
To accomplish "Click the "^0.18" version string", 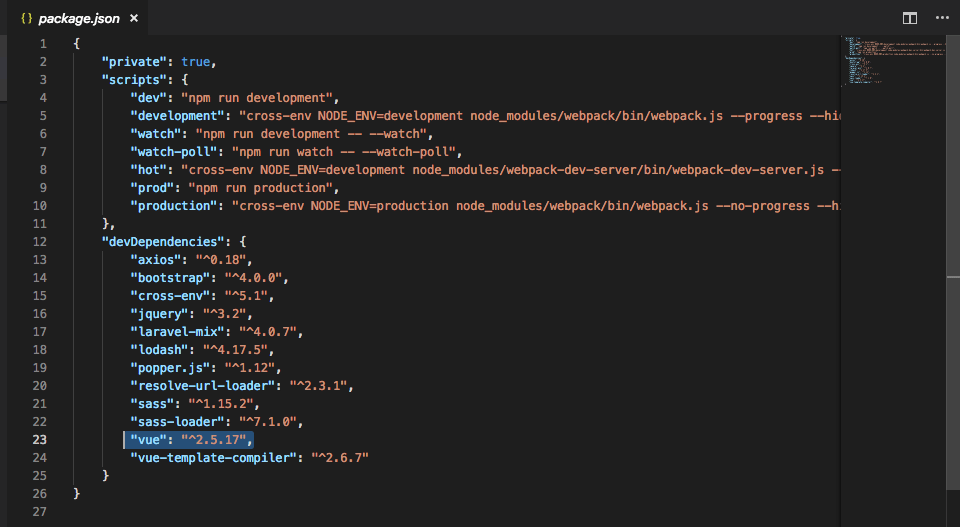I will coord(221,260).
